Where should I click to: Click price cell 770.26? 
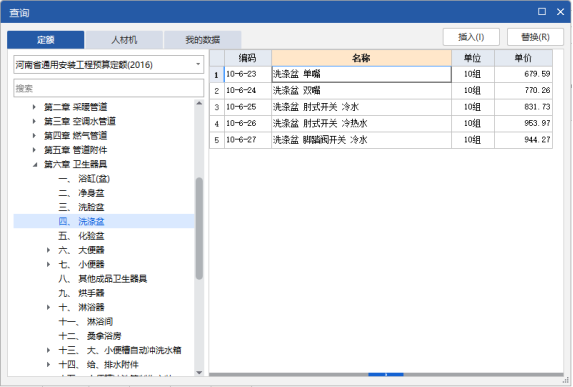523,90
